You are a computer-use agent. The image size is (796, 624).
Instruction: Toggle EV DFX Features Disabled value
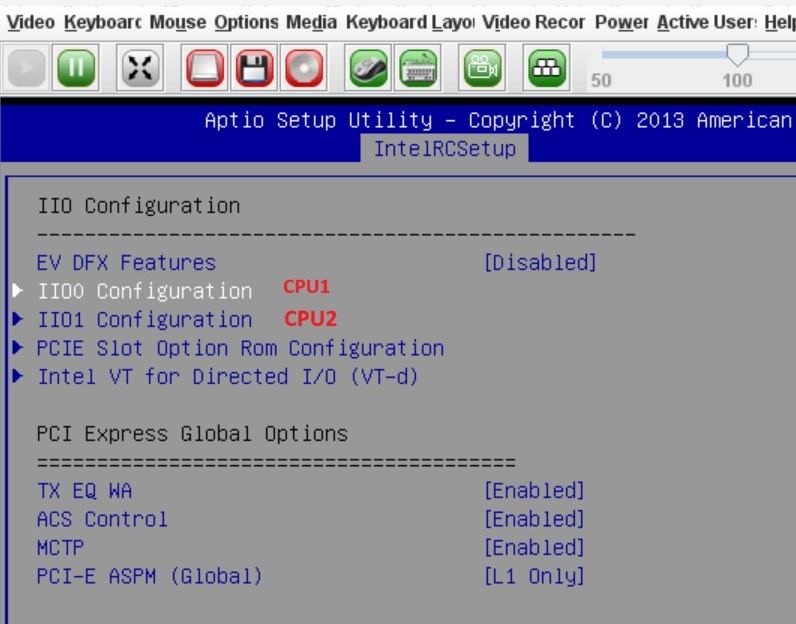click(x=539, y=263)
